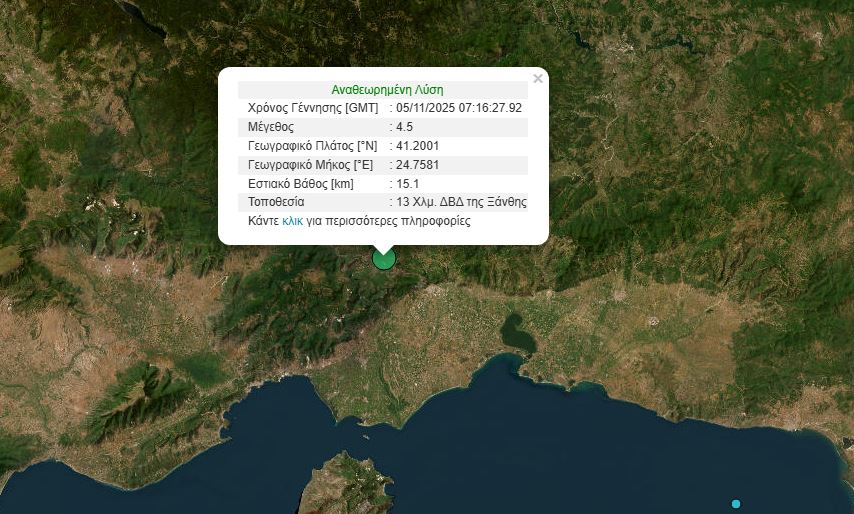Click the 'Τοποθεσία' row label
The width and height of the screenshot is (854, 514).
pos(277,202)
